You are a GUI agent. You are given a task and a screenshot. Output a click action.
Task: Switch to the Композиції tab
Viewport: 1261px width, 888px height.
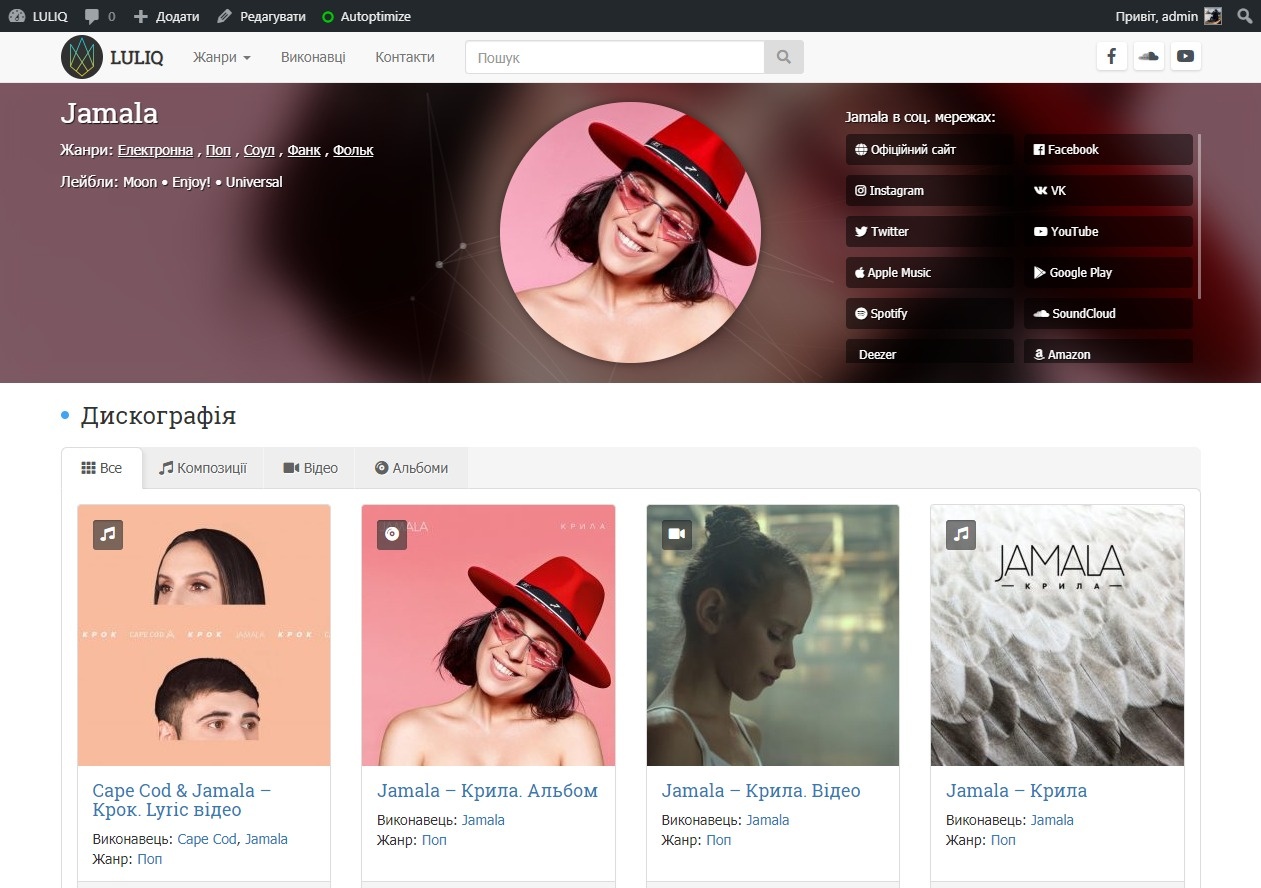click(x=203, y=468)
